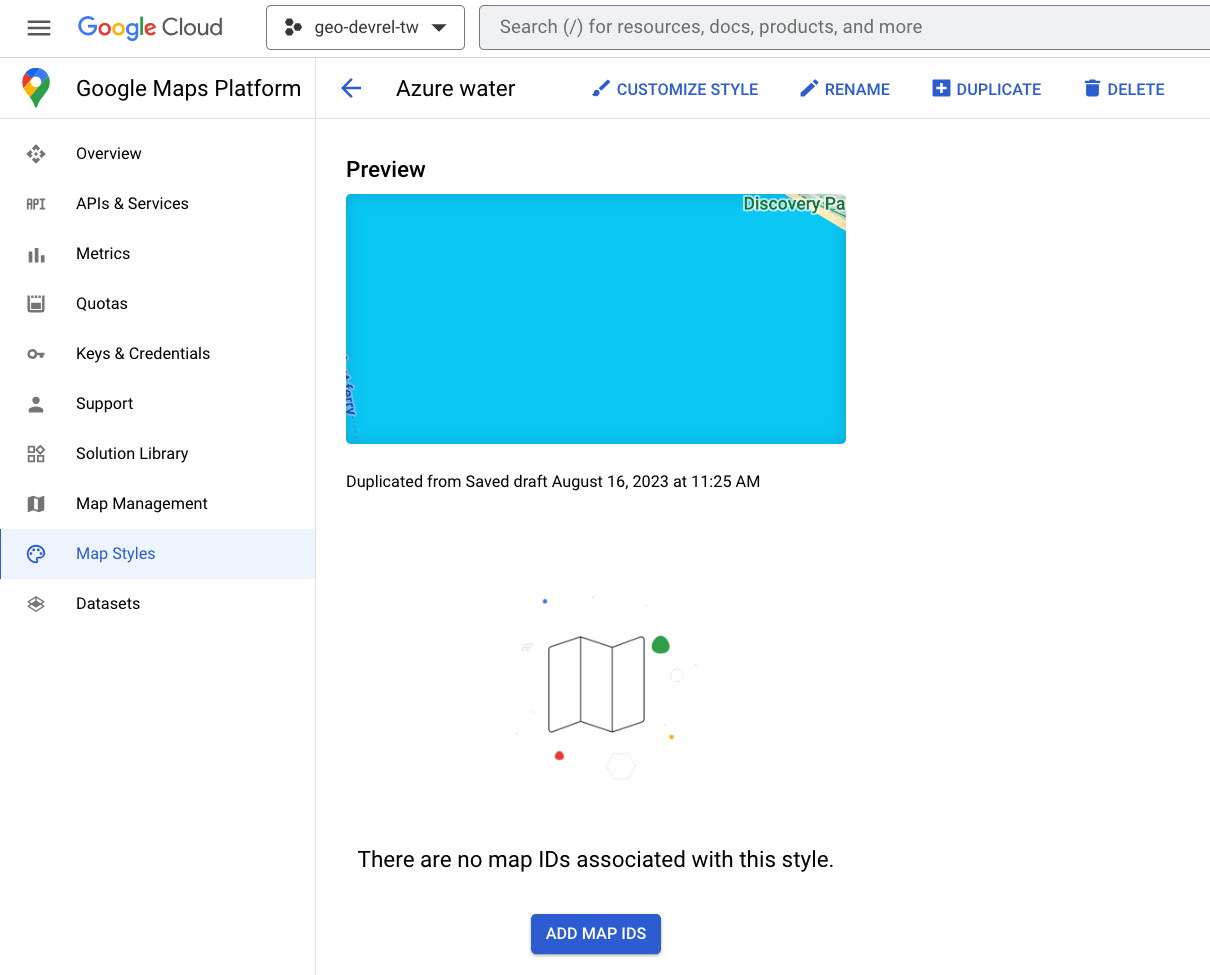
Task: Click the Solution Library icon
Action: 36,453
